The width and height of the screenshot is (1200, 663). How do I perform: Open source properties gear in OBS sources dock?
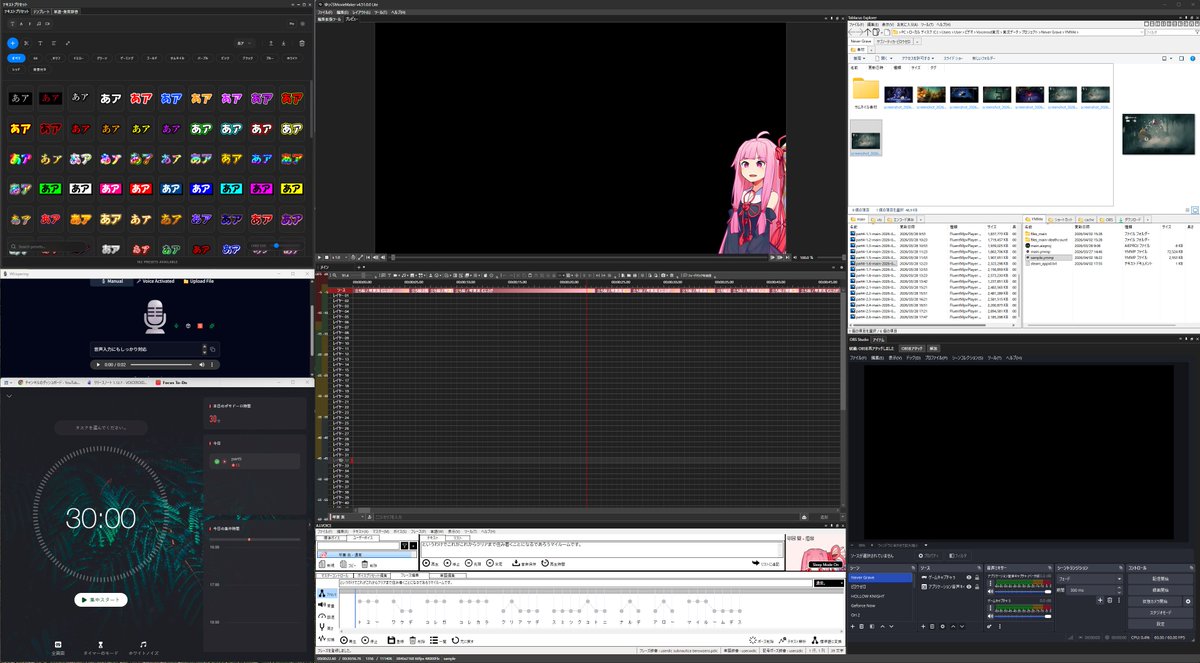pyautogui.click(x=943, y=627)
